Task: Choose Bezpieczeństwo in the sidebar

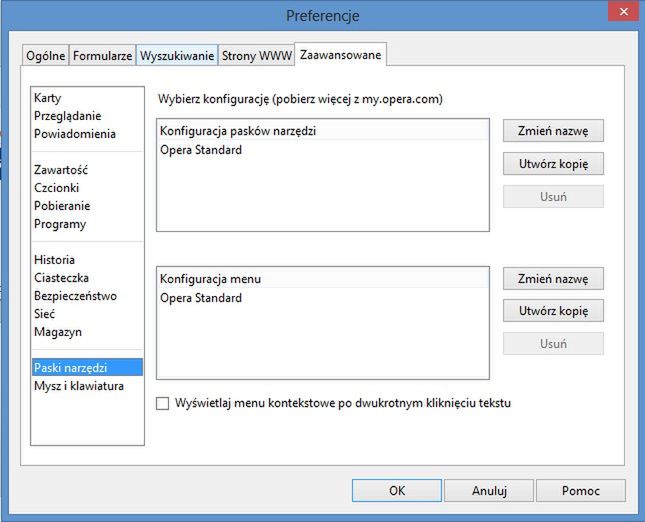Action: 87,296
